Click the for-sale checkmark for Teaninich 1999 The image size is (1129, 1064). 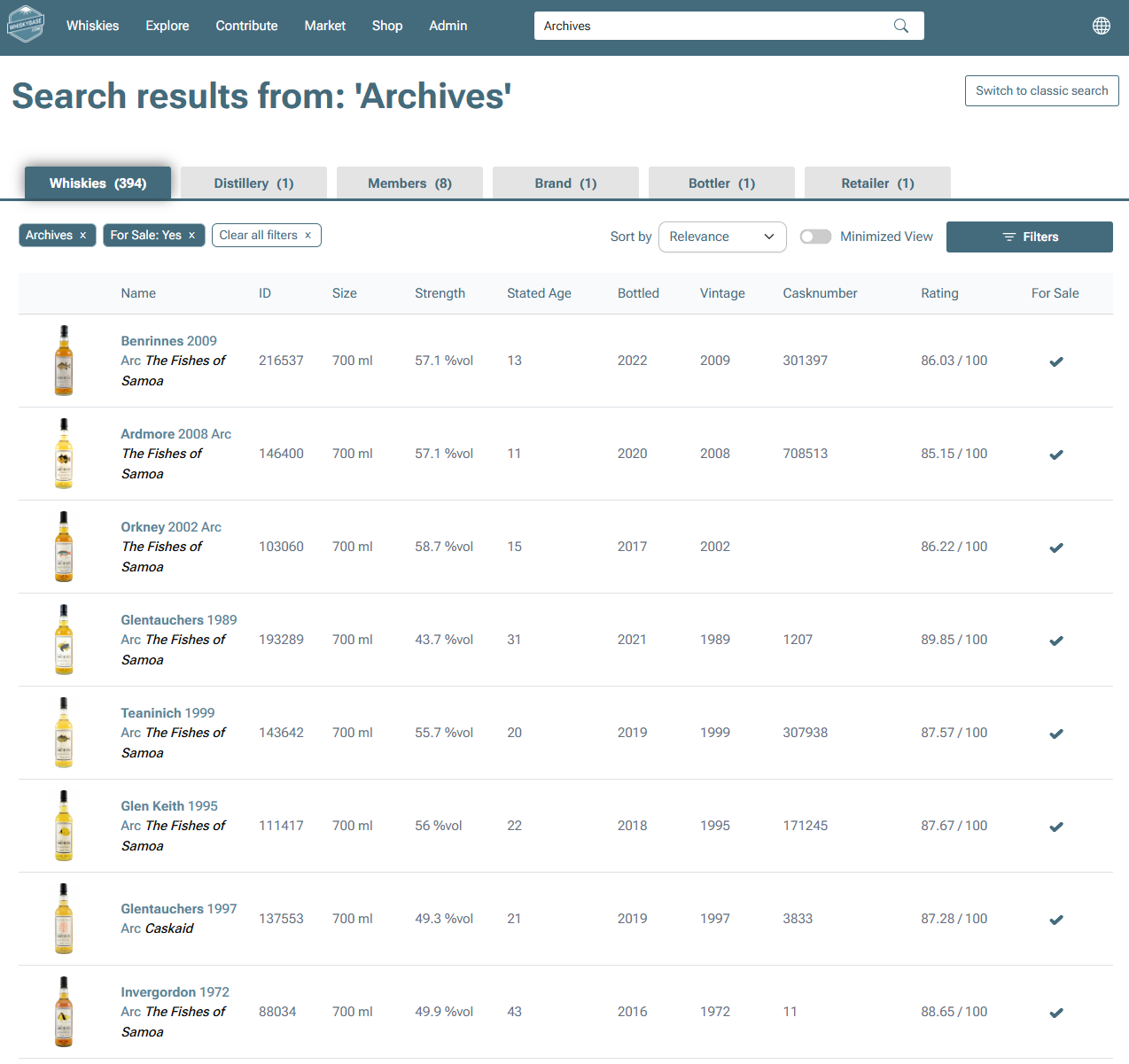point(1056,734)
